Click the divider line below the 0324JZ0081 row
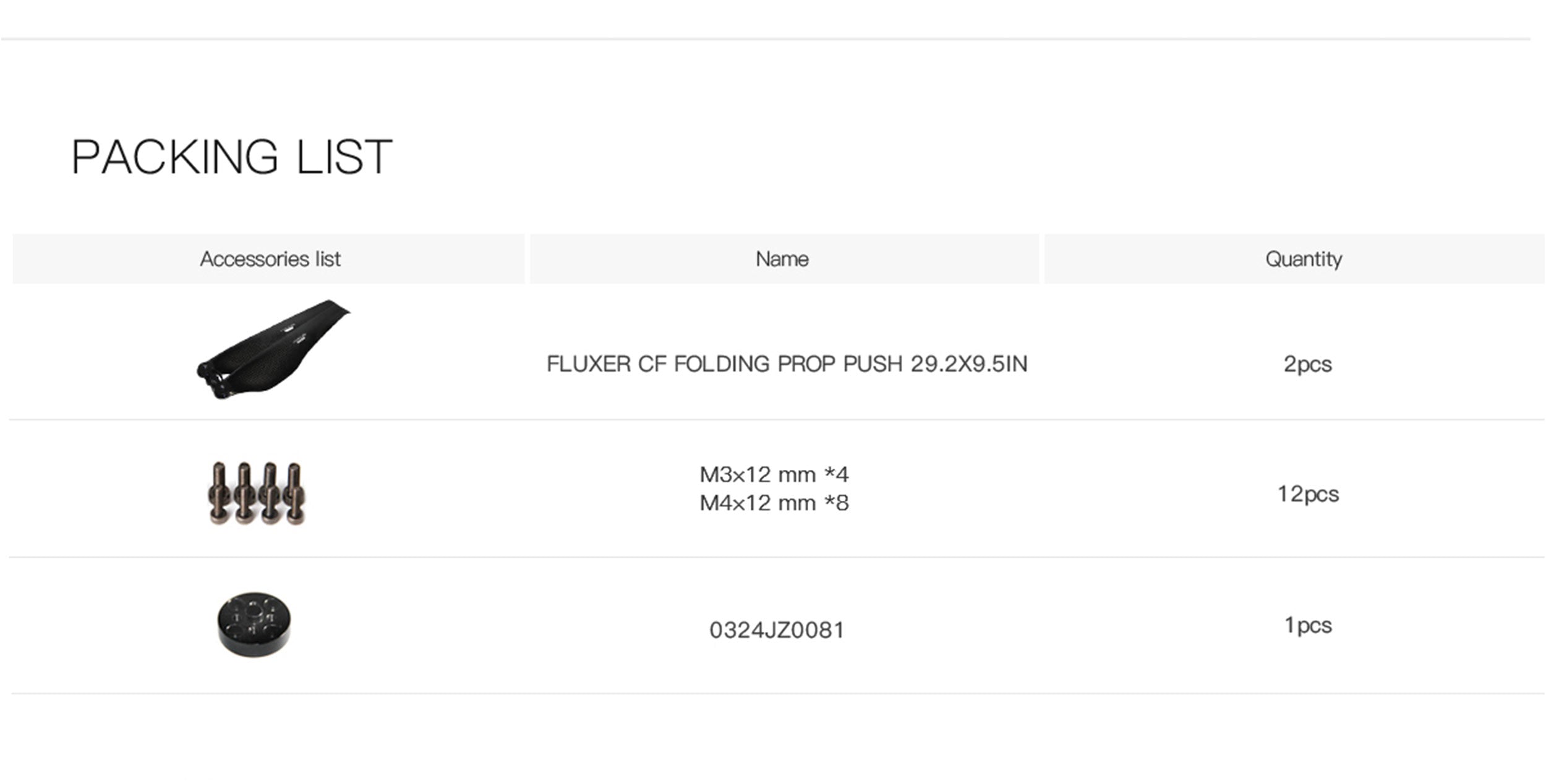Screen dimensions: 1546x784 777,693
